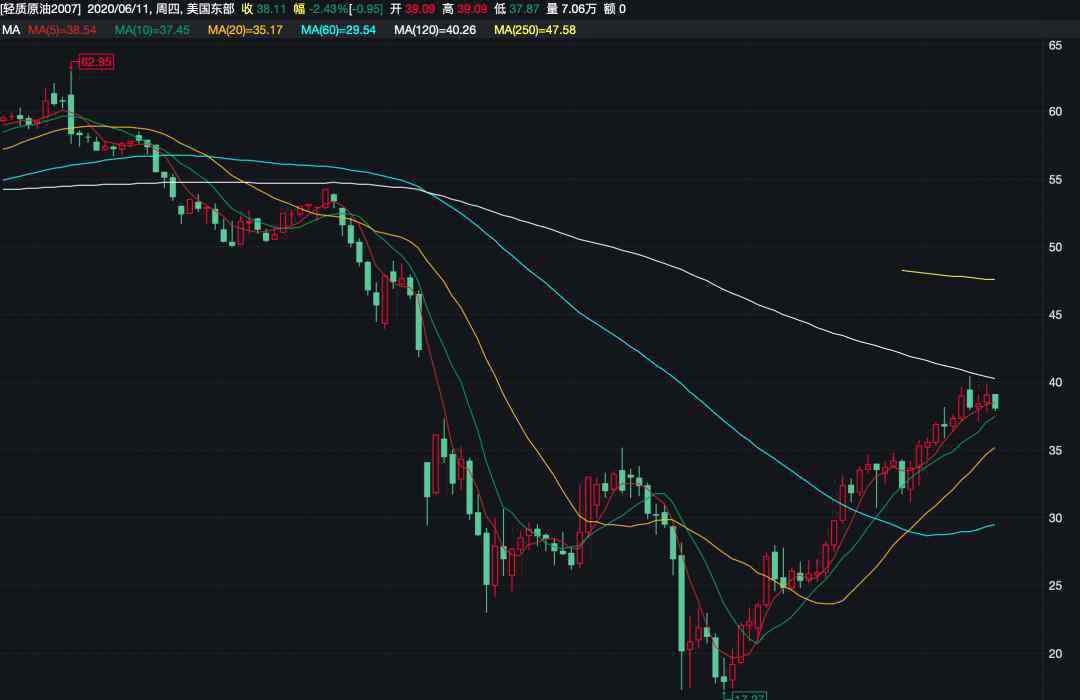Click the open price 39.09 value
Image resolution: width=1080 pixels, height=700 pixels.
tap(419, 9)
